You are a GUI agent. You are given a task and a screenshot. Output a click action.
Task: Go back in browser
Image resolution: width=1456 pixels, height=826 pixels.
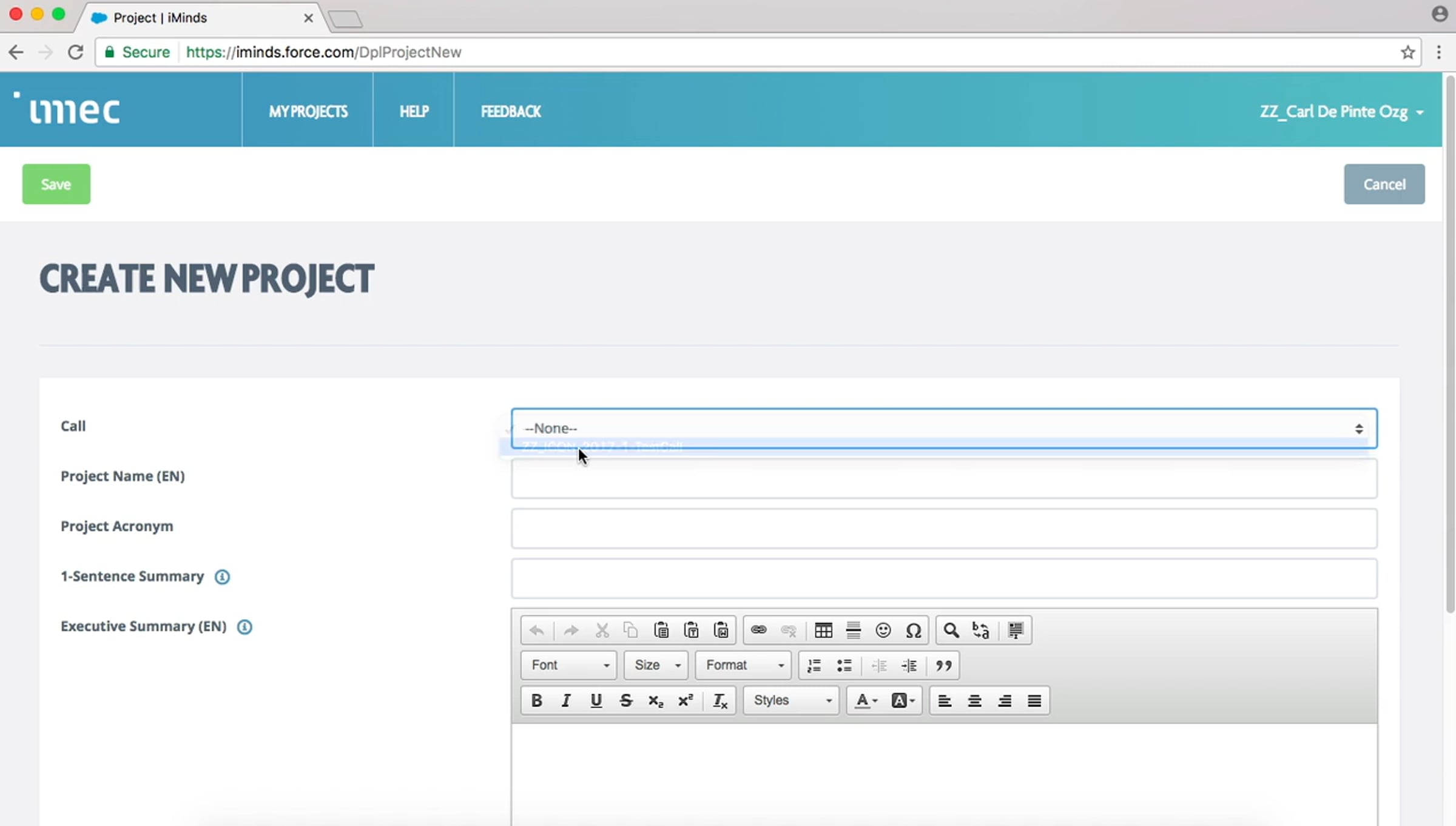click(x=16, y=52)
